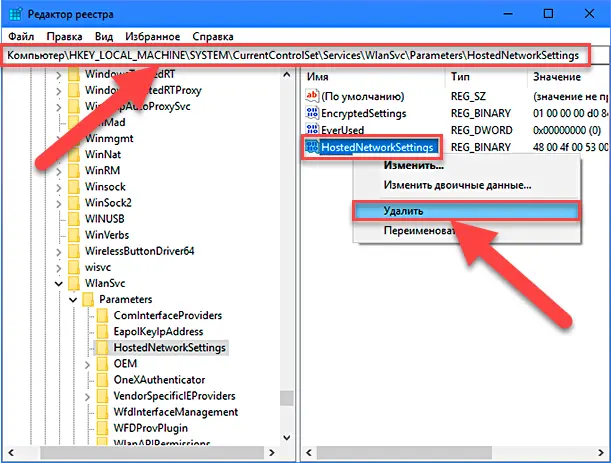Viewport: 611px width, 463px height.
Task: Expand the WirelessButtonDriver64 tree node
Action: click(59, 252)
